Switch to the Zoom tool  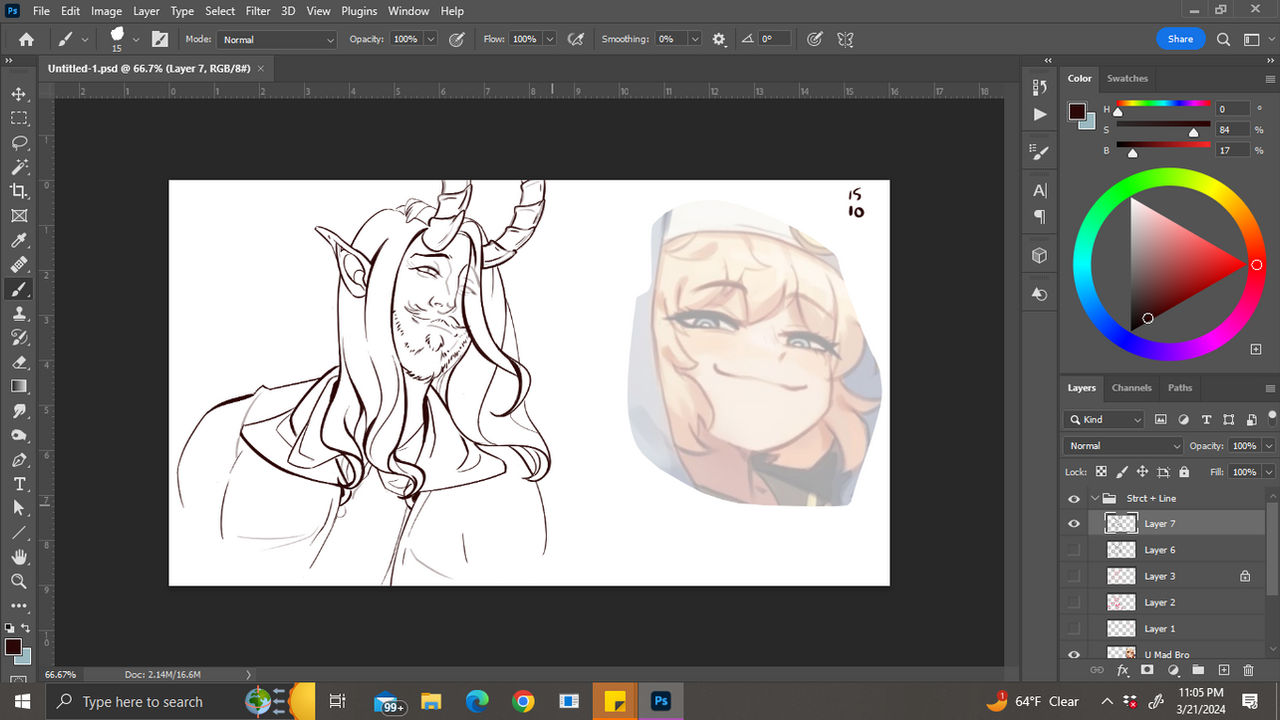pos(20,581)
